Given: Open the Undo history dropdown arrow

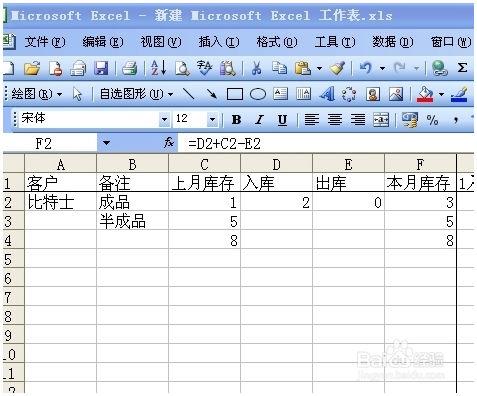Looking at the screenshot, I should coord(382,69).
